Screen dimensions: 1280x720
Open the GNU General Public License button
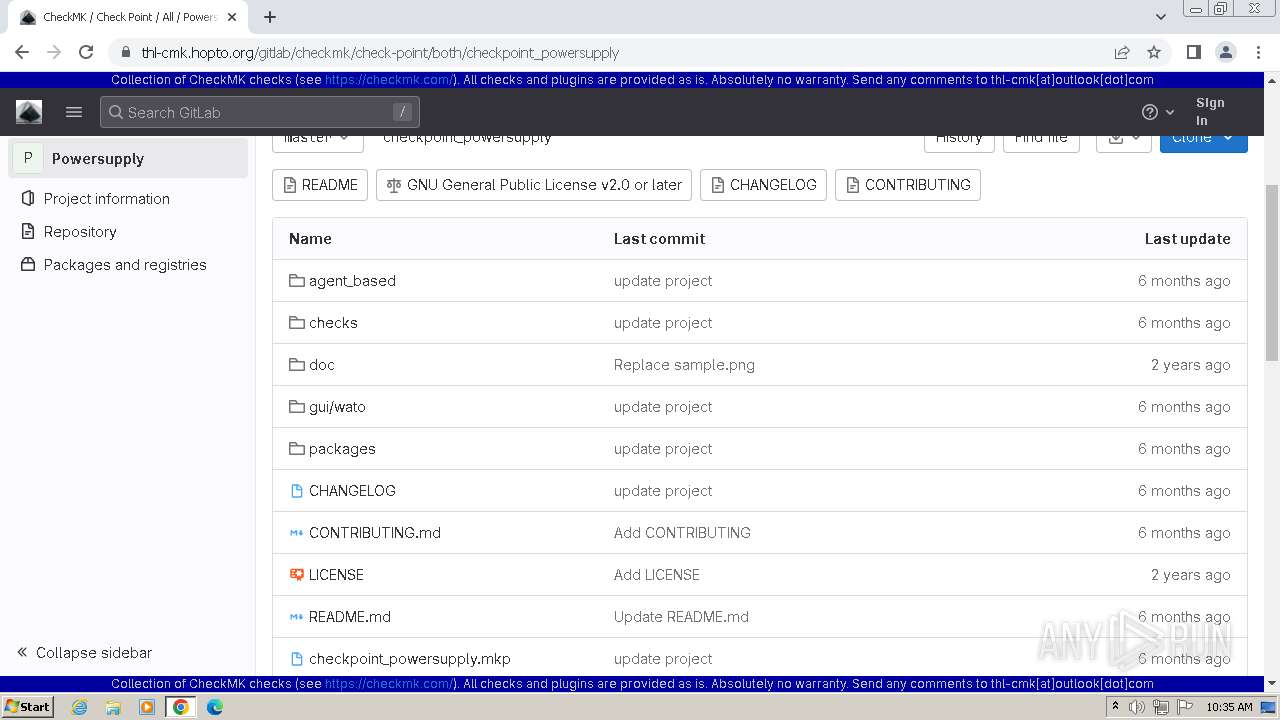click(x=534, y=184)
